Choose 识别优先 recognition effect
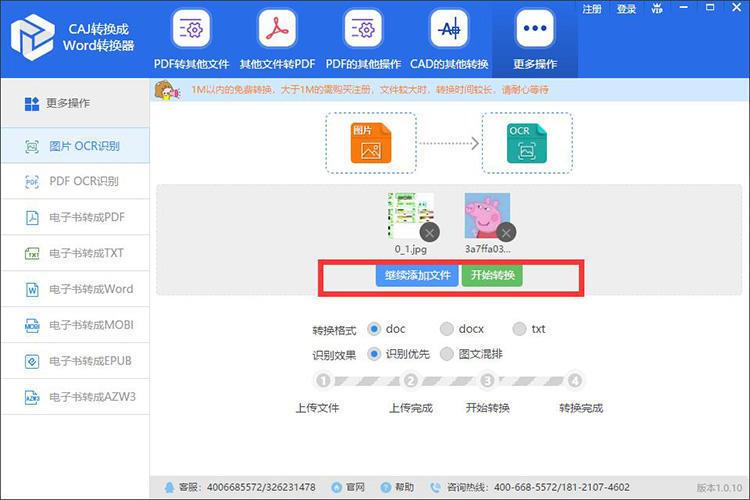This screenshot has height=500, width=750. click(374, 354)
